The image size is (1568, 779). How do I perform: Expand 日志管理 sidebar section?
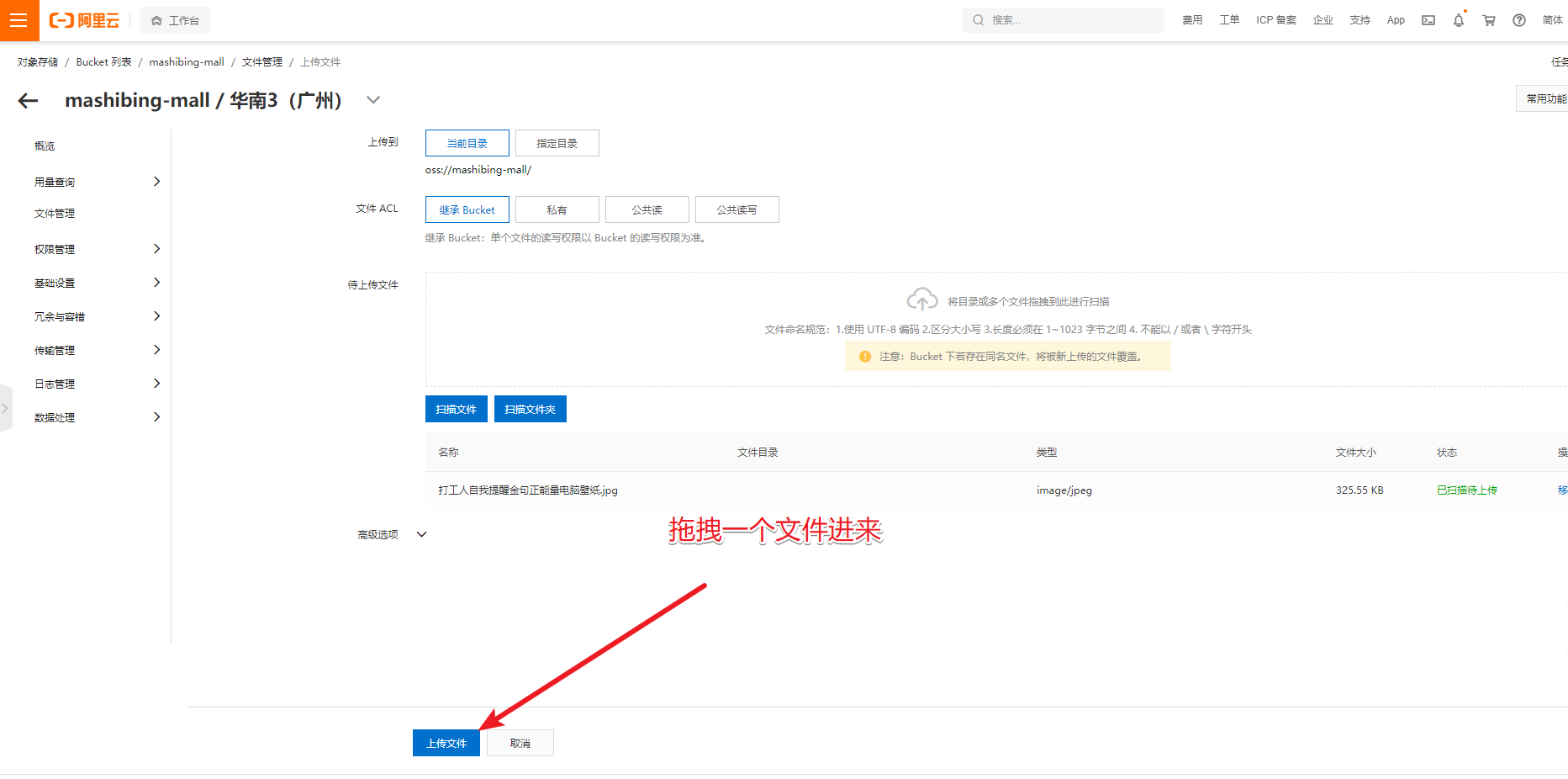(156, 384)
